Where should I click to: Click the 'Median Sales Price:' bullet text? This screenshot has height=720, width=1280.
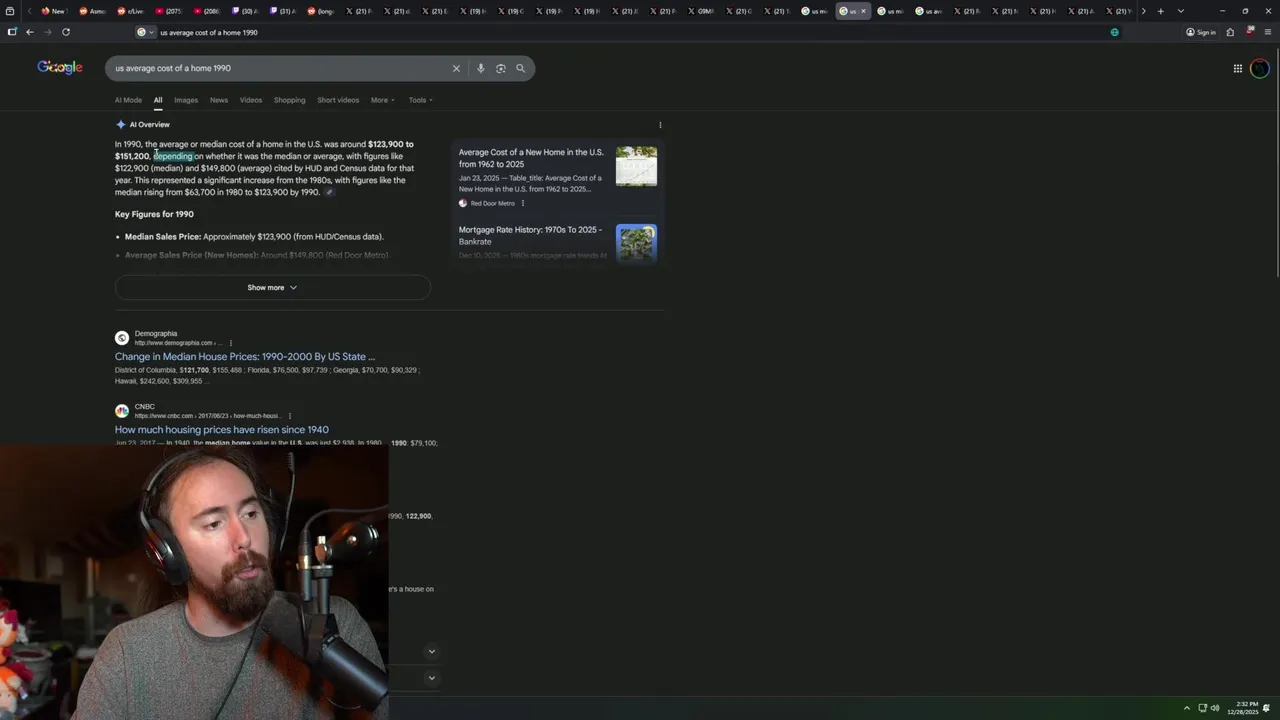[163, 237]
